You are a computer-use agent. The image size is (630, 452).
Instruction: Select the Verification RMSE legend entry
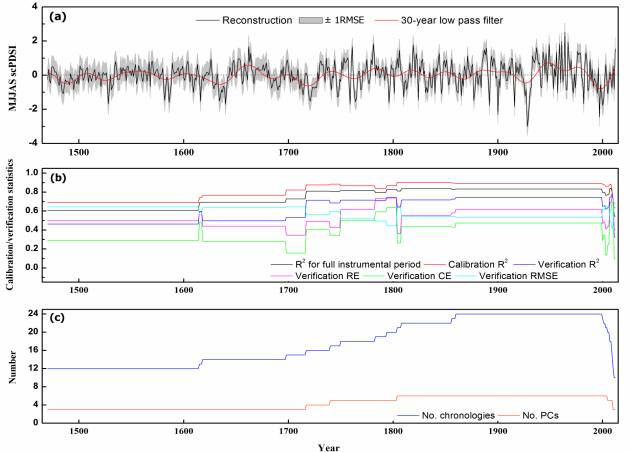pyautogui.click(x=530, y=275)
